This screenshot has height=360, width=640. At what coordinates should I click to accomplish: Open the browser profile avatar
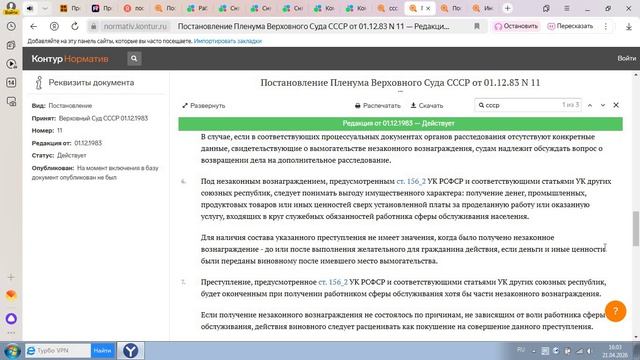click(x=11, y=8)
